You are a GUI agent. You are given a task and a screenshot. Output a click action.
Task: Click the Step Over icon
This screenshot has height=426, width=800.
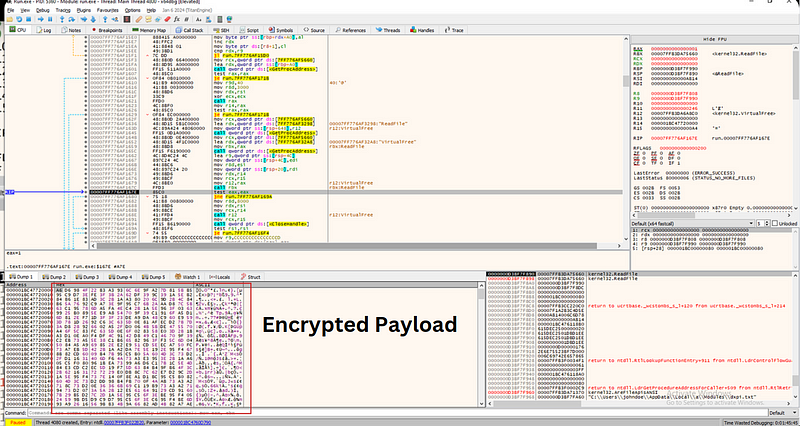click(72, 19)
